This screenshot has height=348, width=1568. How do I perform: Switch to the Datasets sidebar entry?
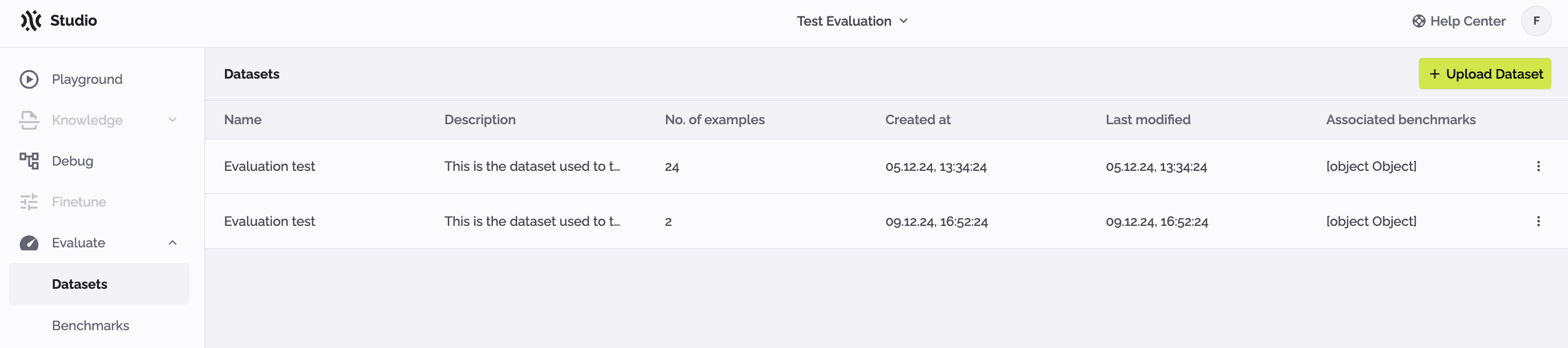pyautogui.click(x=79, y=284)
